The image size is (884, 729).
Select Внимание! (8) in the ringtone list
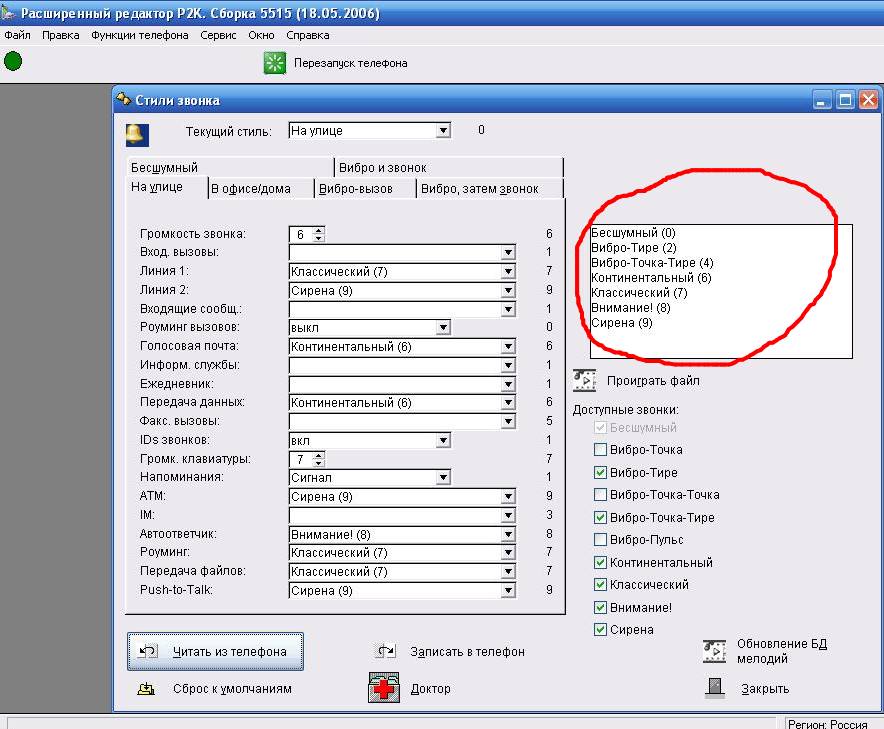point(631,307)
